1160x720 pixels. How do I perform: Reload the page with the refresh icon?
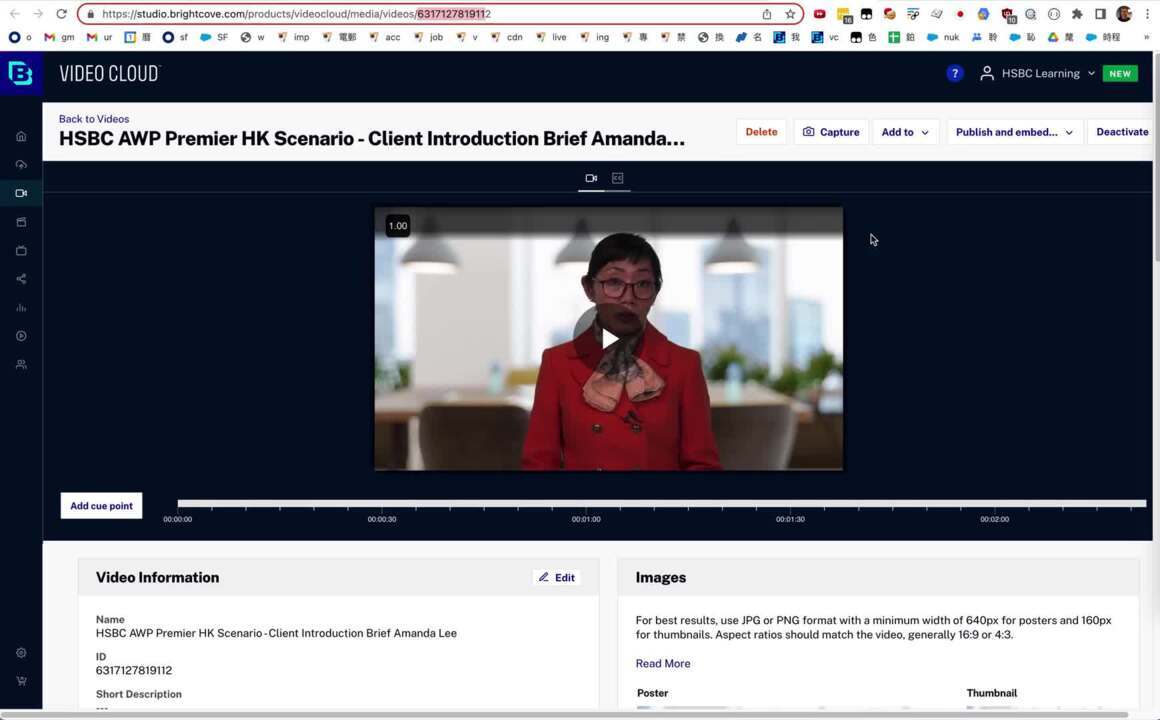[x=61, y=13]
